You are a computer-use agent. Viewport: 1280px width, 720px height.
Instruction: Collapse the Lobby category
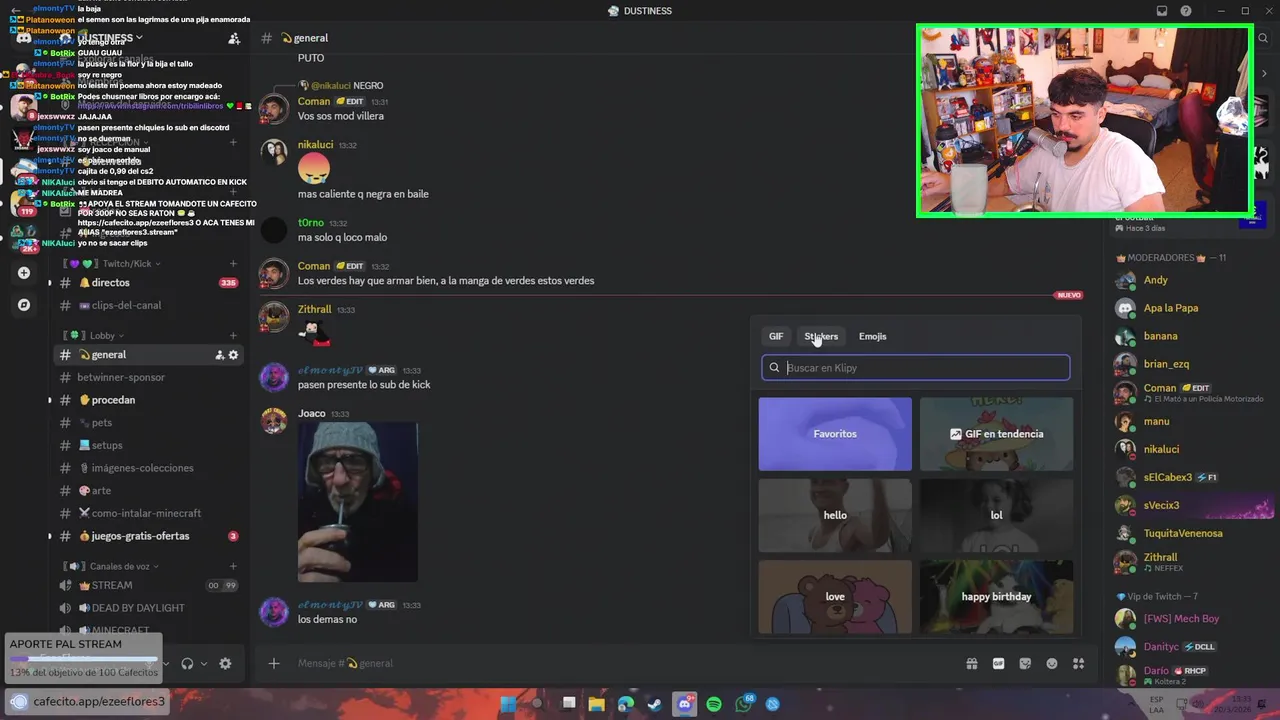point(95,335)
